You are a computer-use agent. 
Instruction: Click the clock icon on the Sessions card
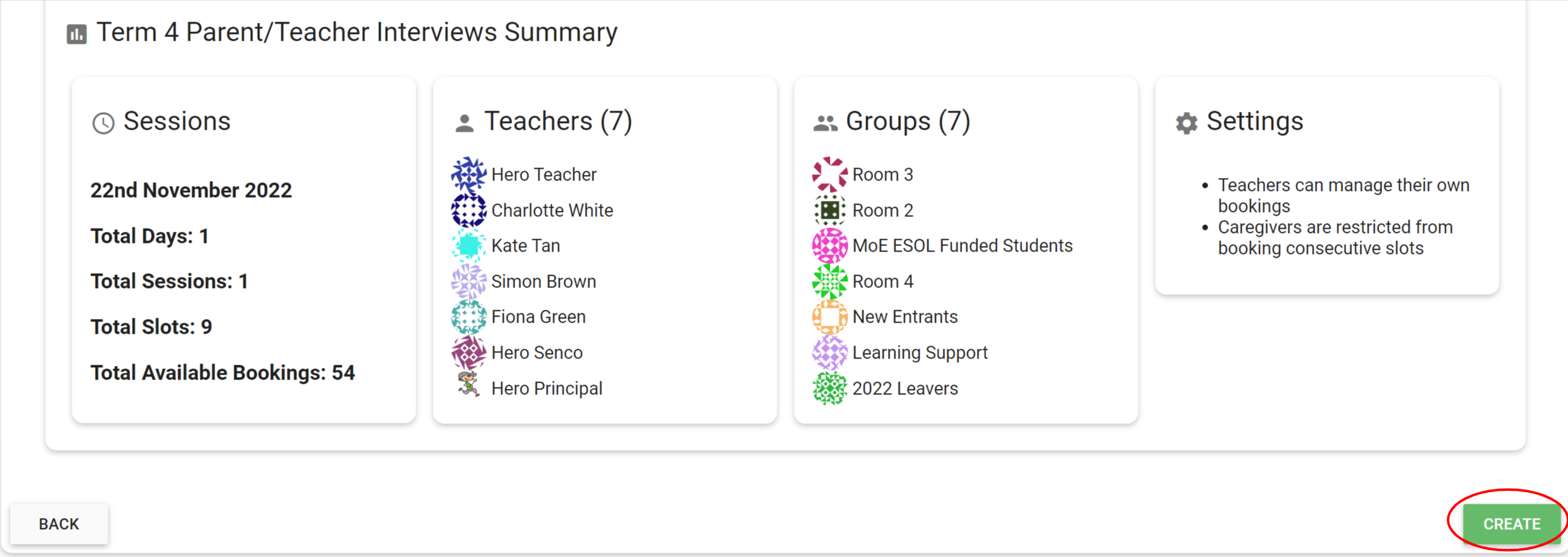[x=103, y=123]
